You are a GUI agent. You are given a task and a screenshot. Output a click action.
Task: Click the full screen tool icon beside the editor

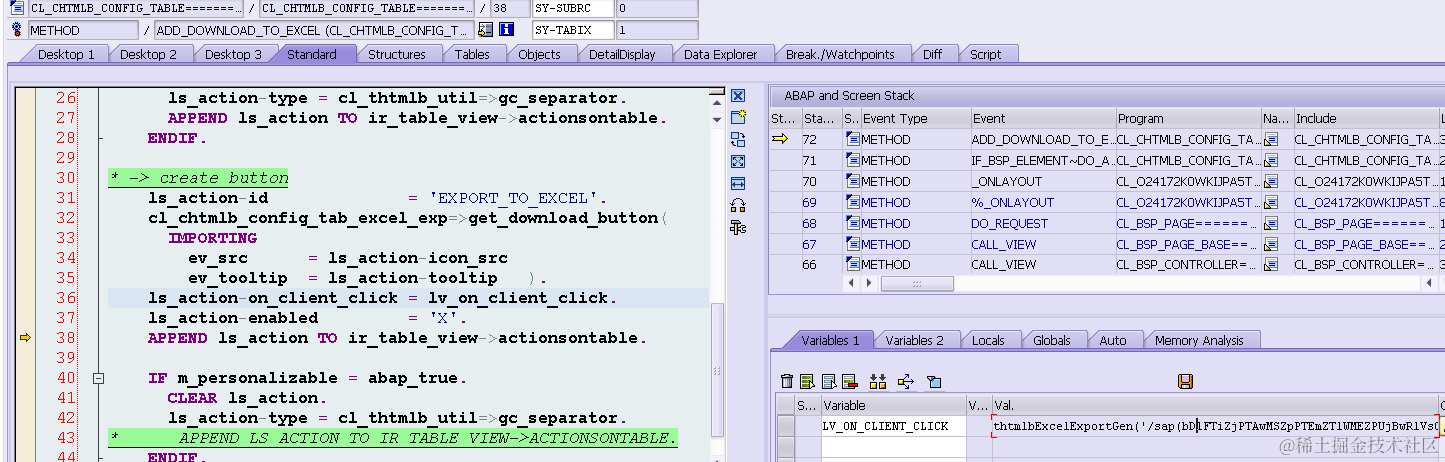click(x=738, y=161)
